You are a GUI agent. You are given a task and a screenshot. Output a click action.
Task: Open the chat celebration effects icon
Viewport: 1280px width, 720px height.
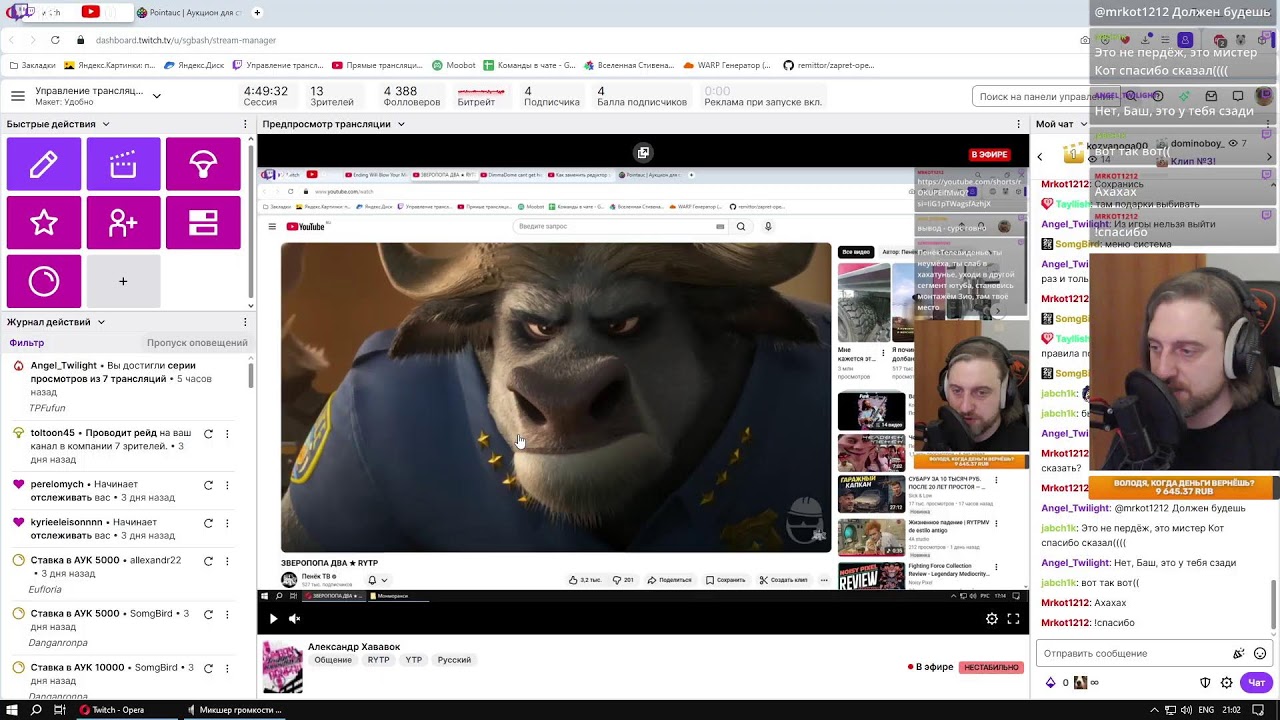tap(1239, 654)
